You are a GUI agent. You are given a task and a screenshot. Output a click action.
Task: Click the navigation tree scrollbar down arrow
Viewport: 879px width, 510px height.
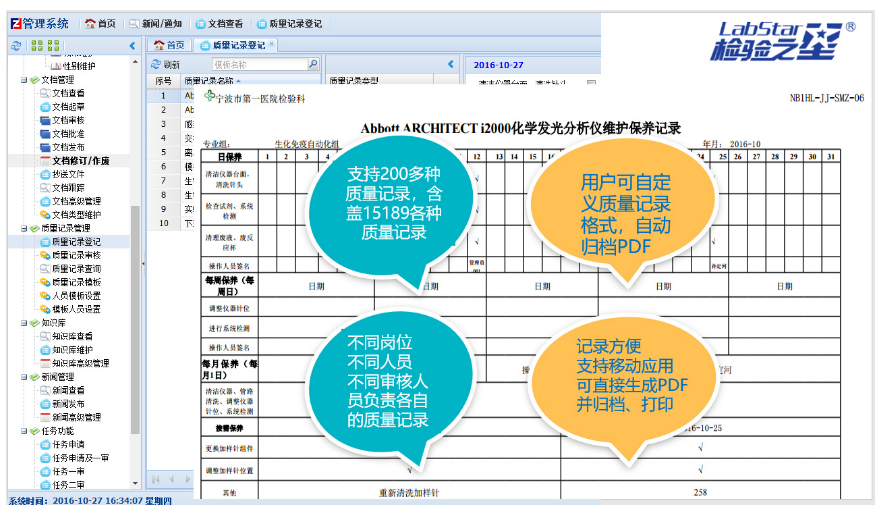point(135,483)
